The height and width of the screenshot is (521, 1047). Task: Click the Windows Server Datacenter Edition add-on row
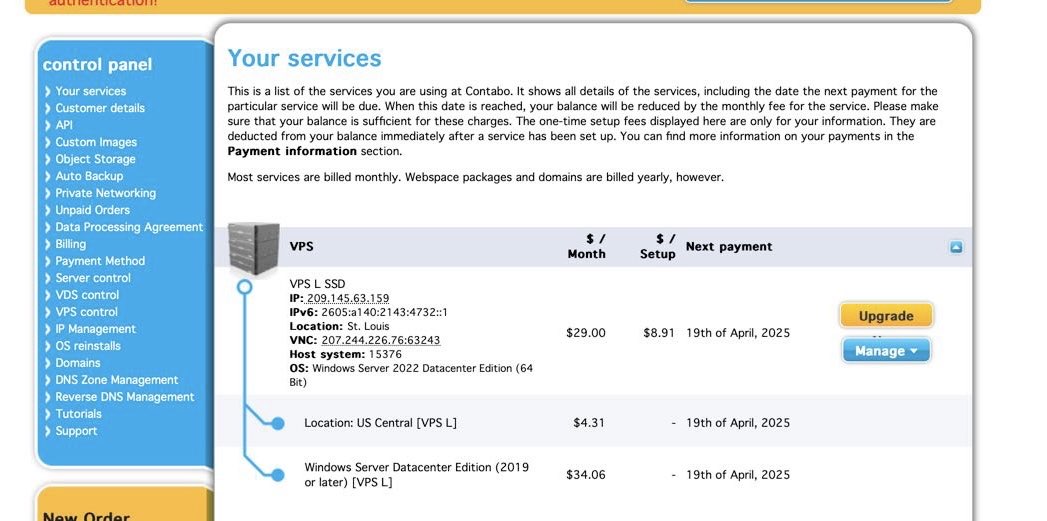pos(593,474)
